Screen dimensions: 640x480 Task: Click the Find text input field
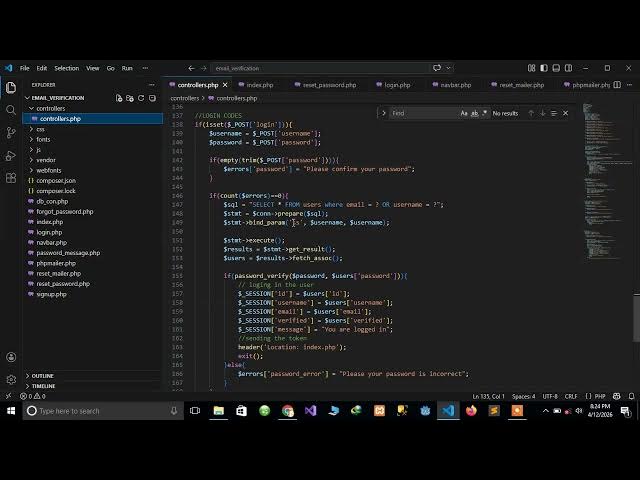[423, 113]
